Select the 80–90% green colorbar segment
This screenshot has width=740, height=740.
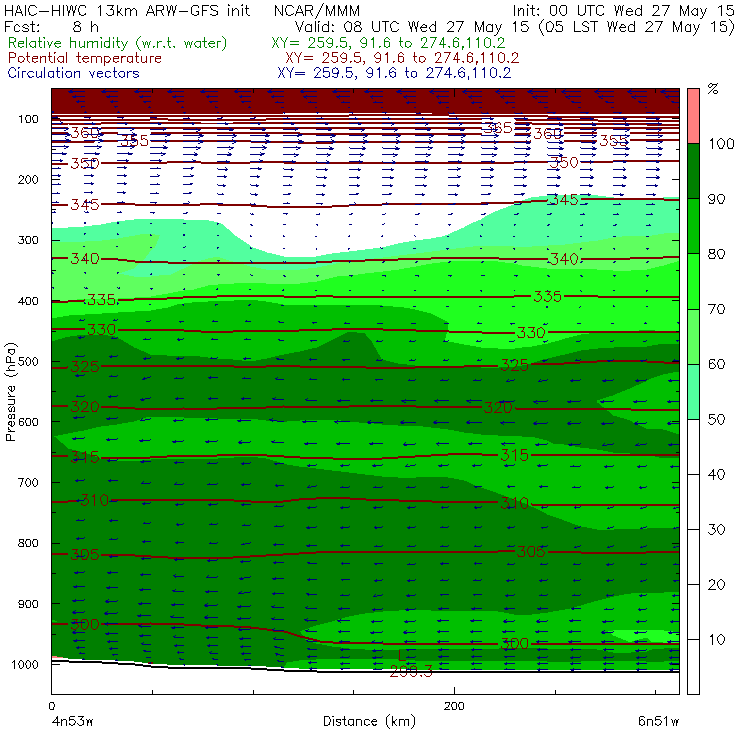point(693,226)
